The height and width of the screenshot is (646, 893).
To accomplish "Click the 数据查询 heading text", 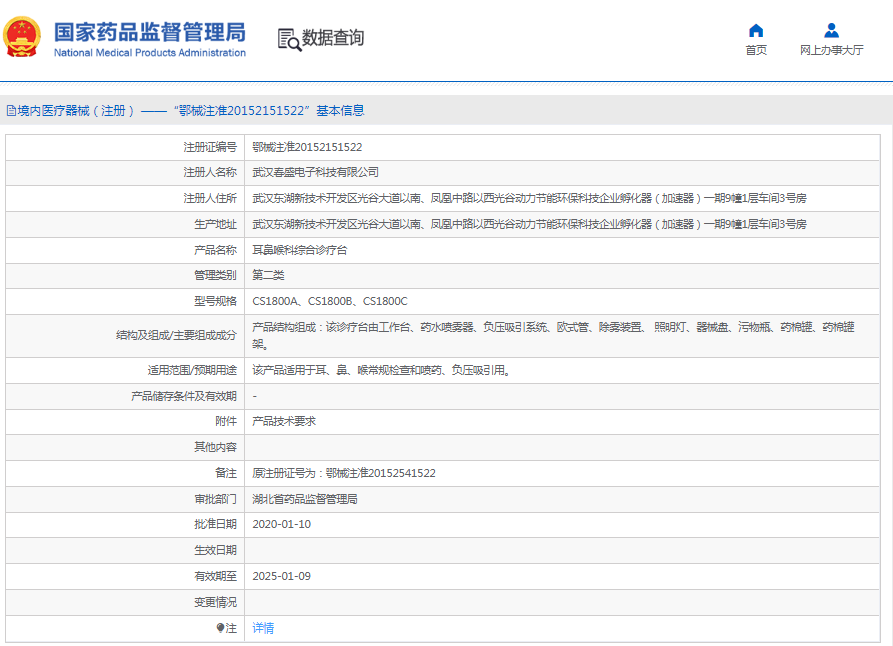I will pyautogui.click(x=333, y=38).
